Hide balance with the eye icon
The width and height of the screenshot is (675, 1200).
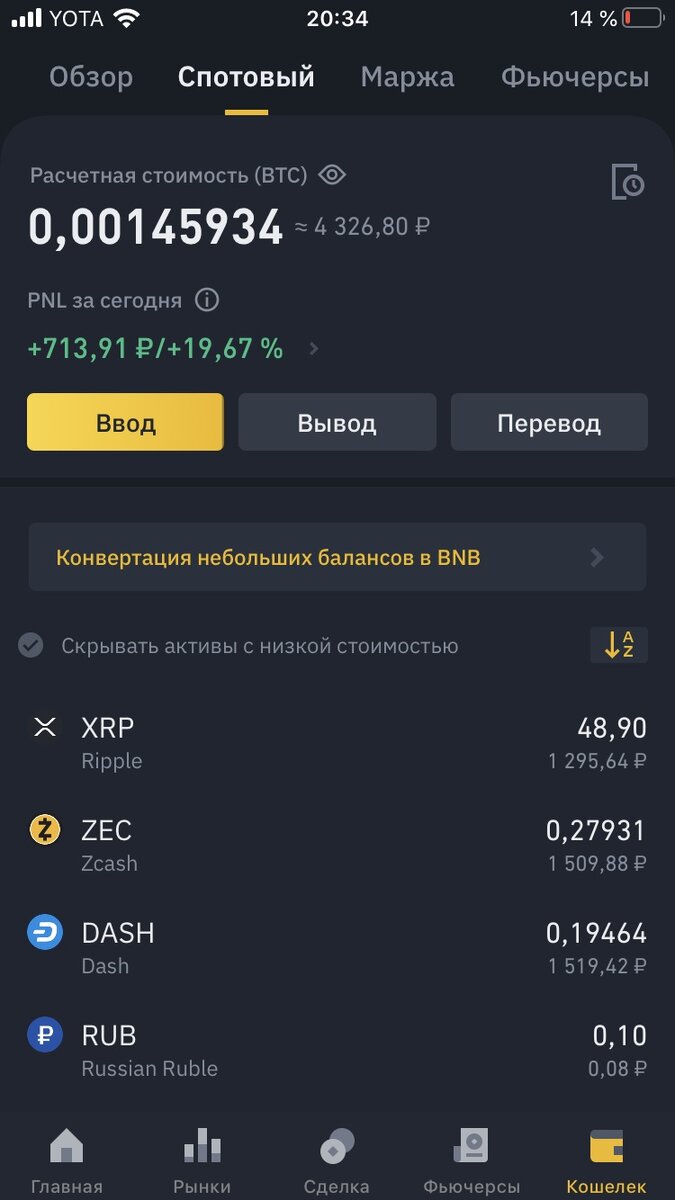click(x=331, y=175)
